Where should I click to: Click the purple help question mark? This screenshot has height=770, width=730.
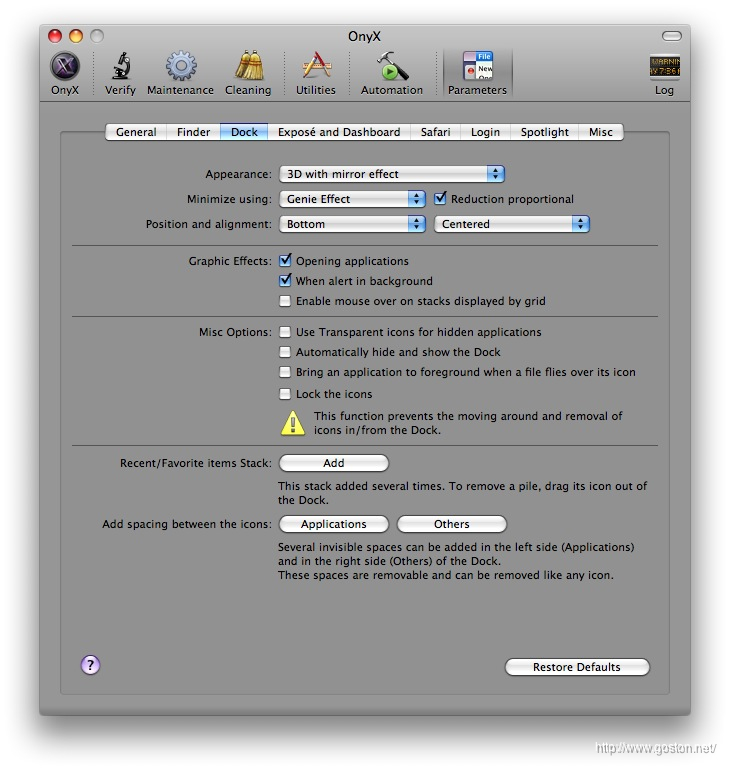90,665
